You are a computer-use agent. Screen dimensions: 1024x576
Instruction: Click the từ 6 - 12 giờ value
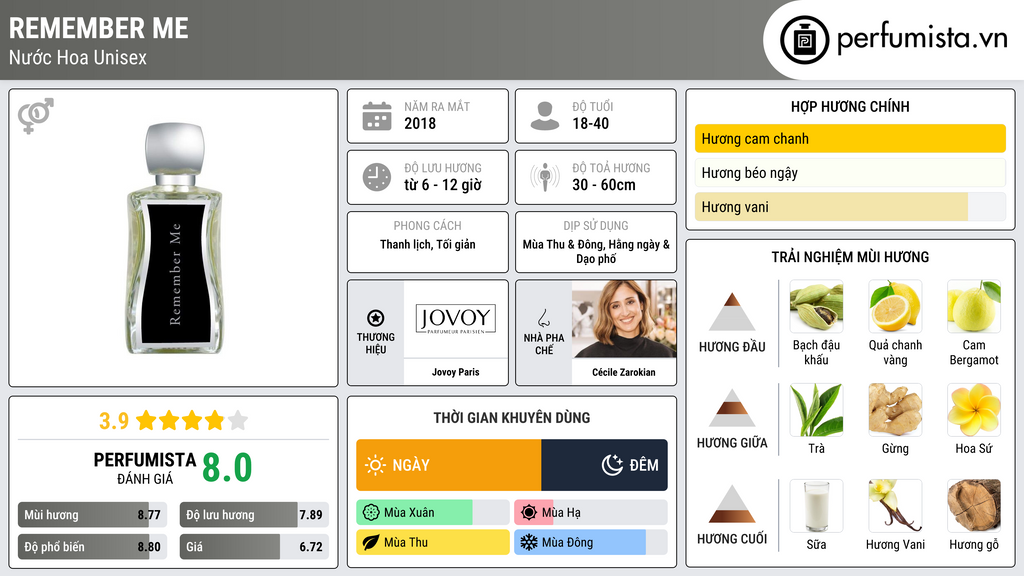pos(443,185)
